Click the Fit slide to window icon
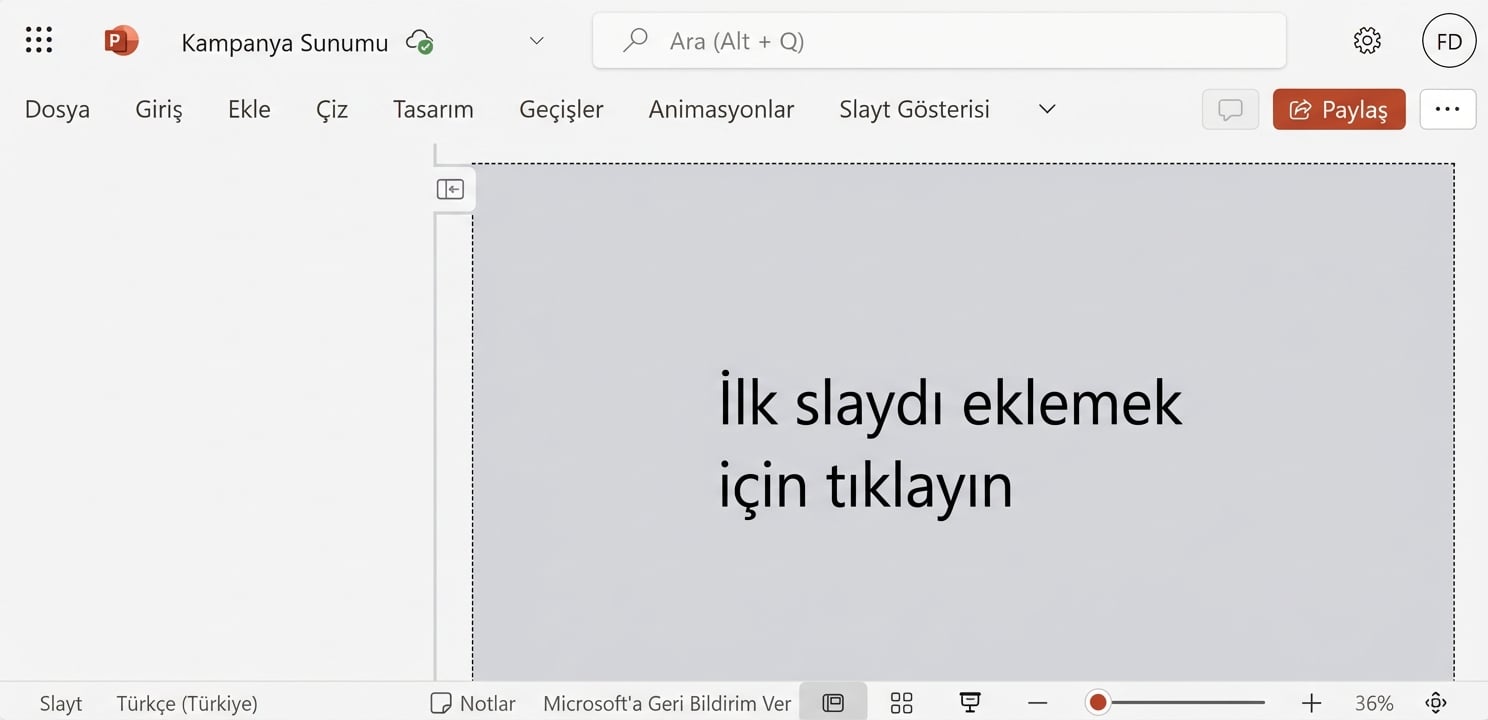The width and height of the screenshot is (1488, 720). point(1435,702)
